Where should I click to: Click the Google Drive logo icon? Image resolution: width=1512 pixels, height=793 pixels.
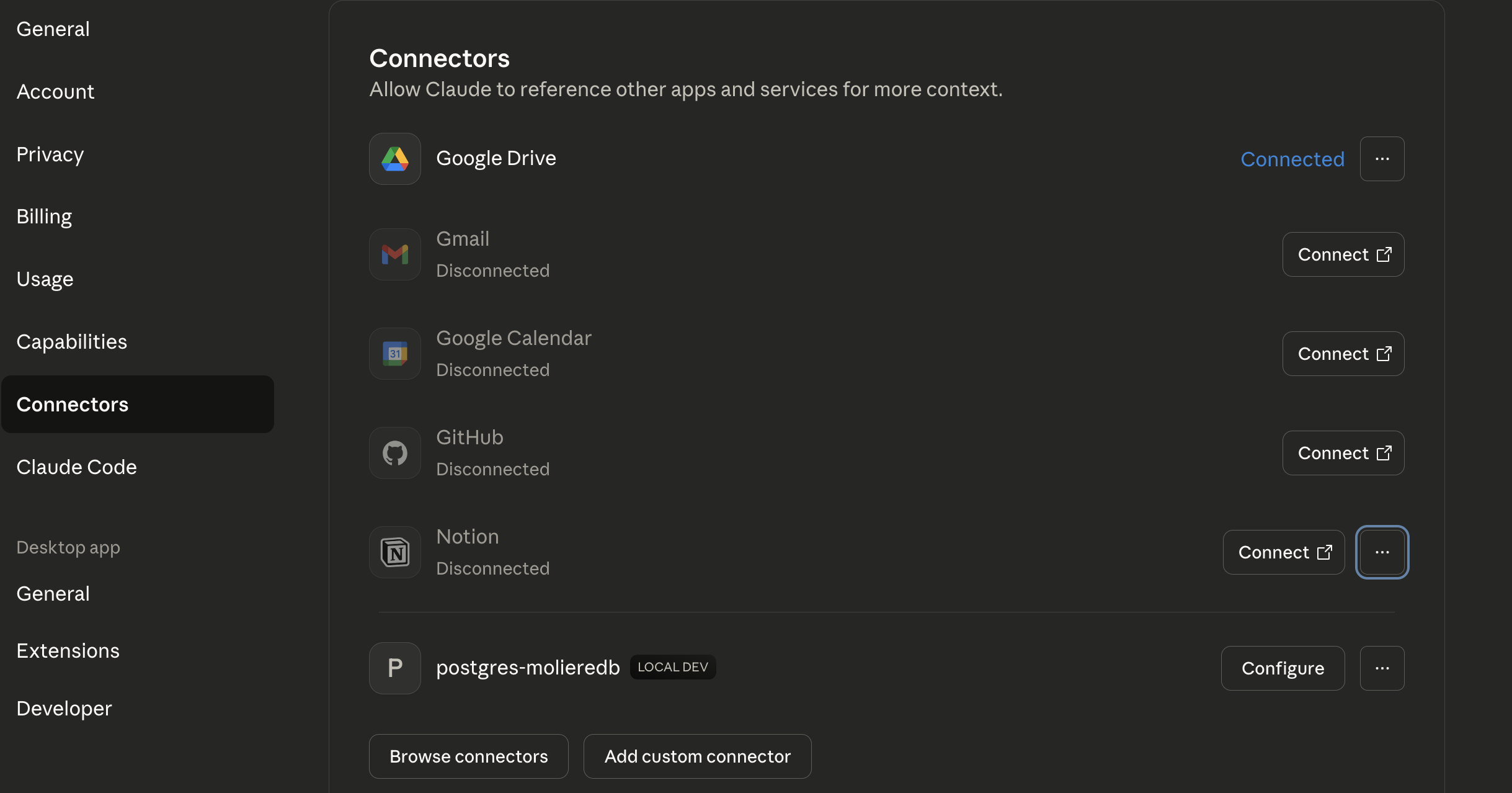tap(395, 159)
